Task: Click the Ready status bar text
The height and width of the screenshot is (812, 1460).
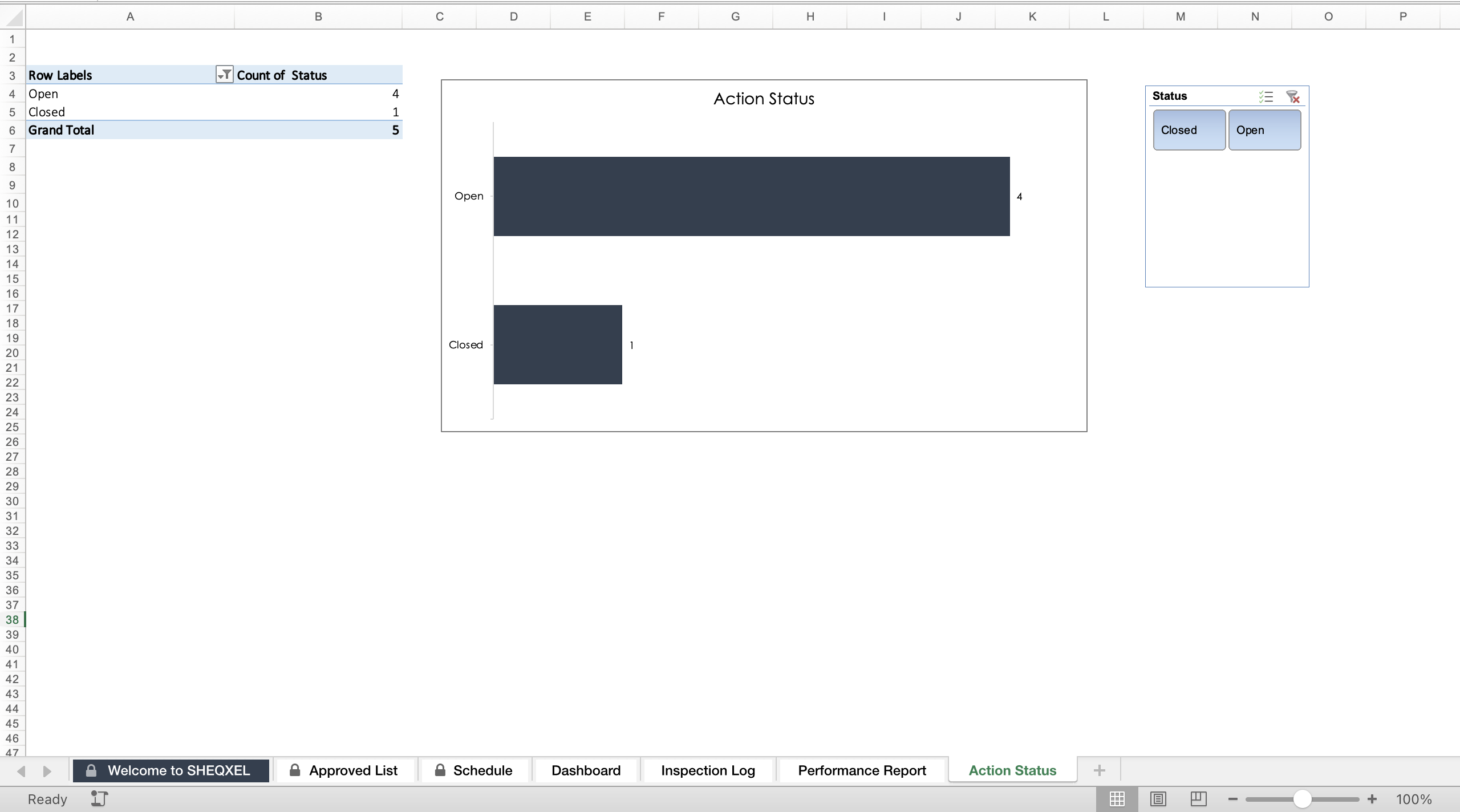Action: pos(47,799)
